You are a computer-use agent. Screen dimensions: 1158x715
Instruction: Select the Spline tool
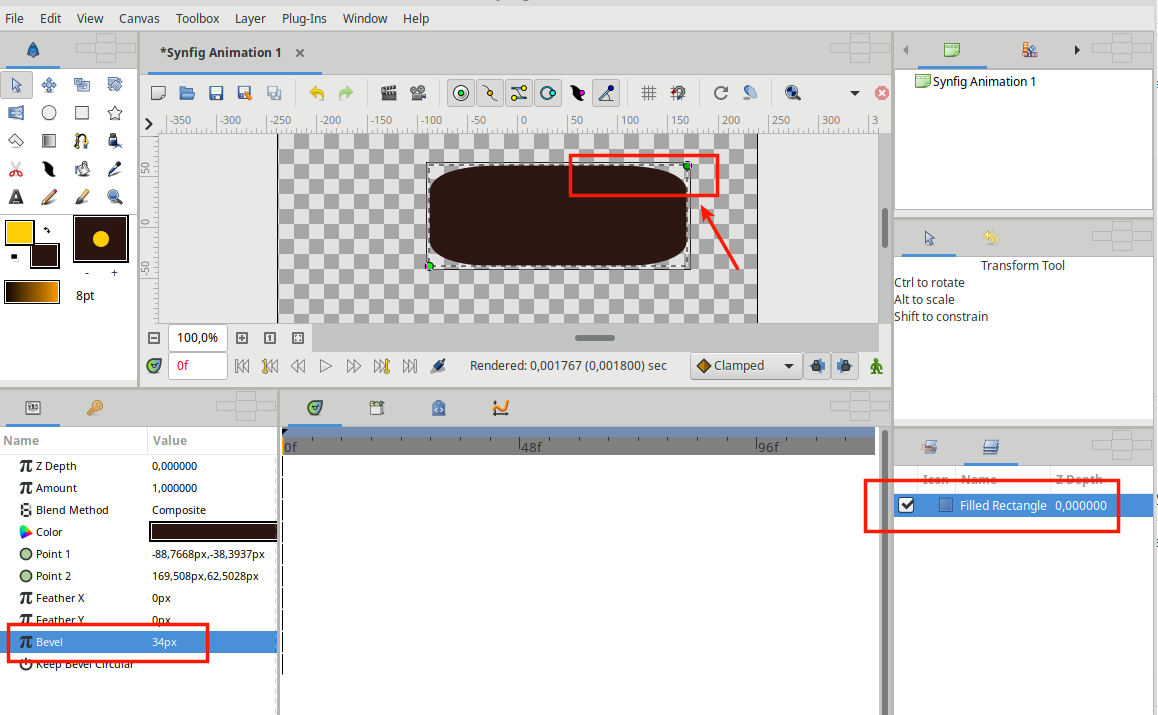(81, 140)
